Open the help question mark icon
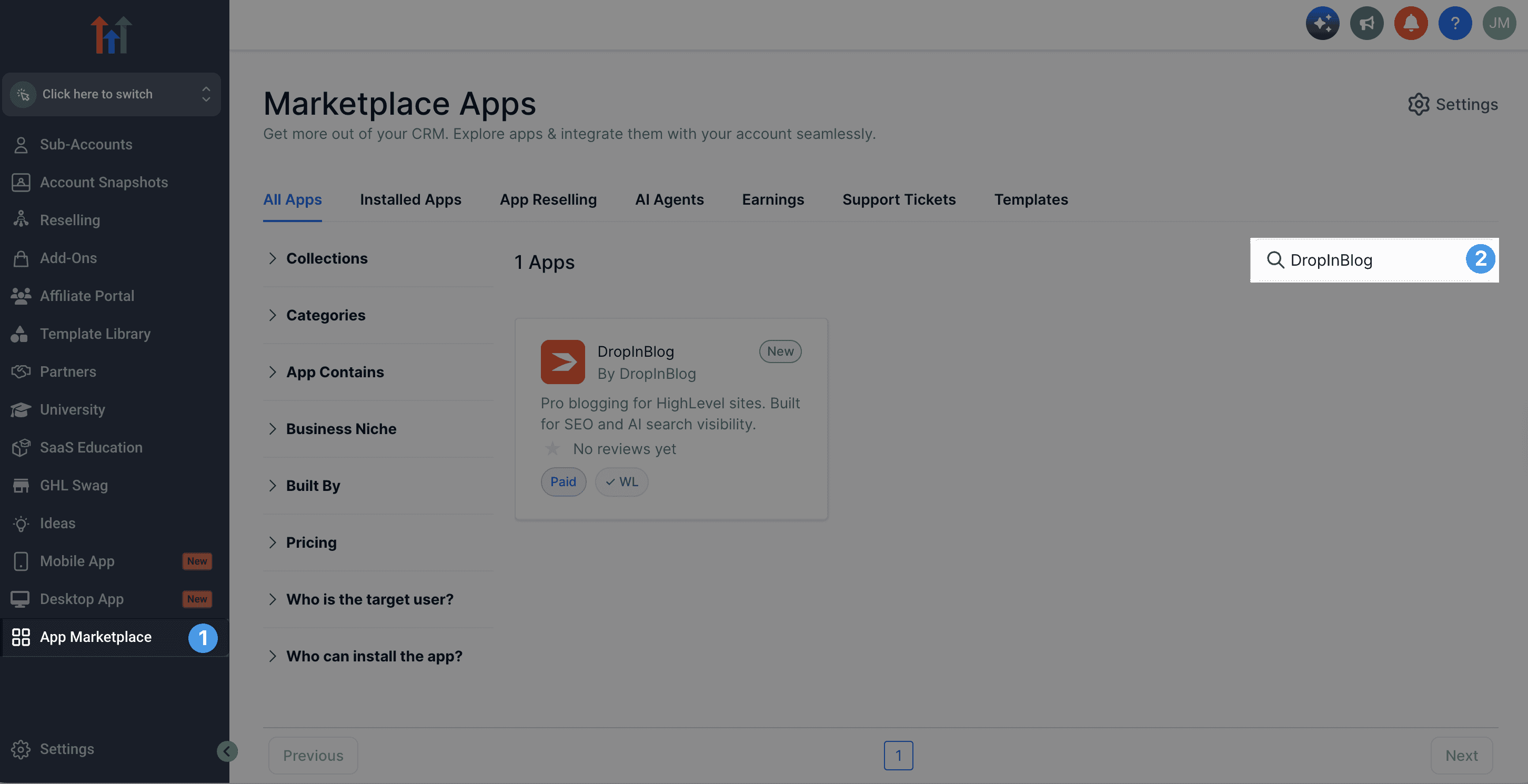 (1455, 23)
